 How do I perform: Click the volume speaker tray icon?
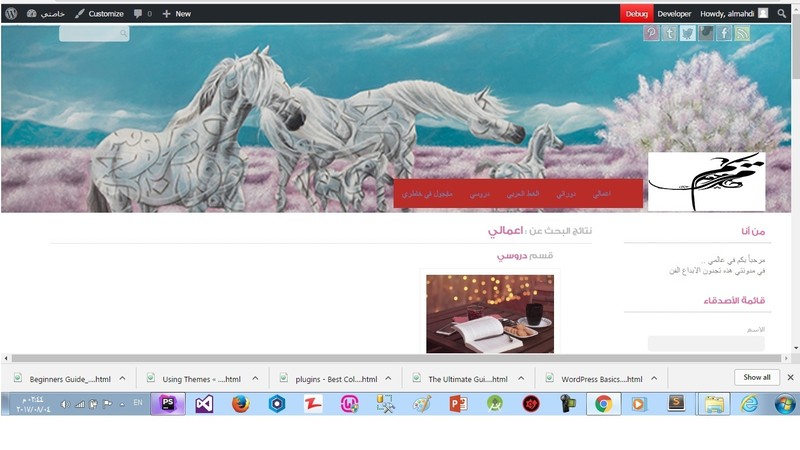(x=65, y=404)
